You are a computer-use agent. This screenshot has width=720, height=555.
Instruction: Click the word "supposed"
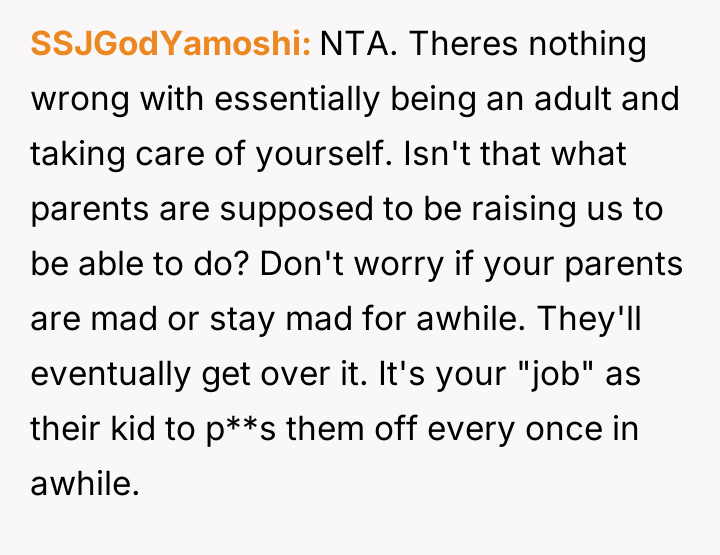pos(264,209)
